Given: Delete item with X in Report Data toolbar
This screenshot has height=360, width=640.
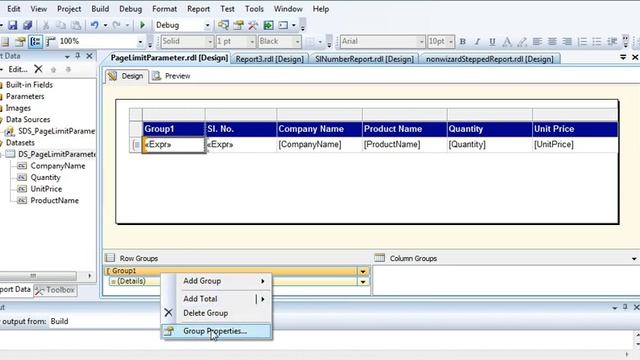Looking at the screenshot, I should pos(38,69).
